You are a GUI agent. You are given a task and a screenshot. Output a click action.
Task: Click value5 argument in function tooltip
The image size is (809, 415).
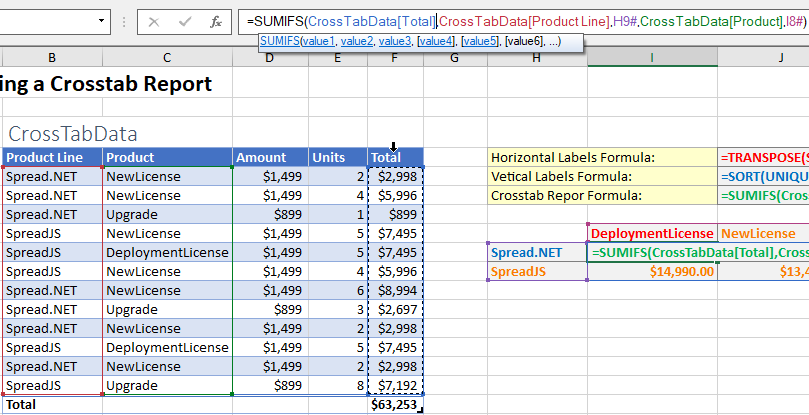[480, 41]
